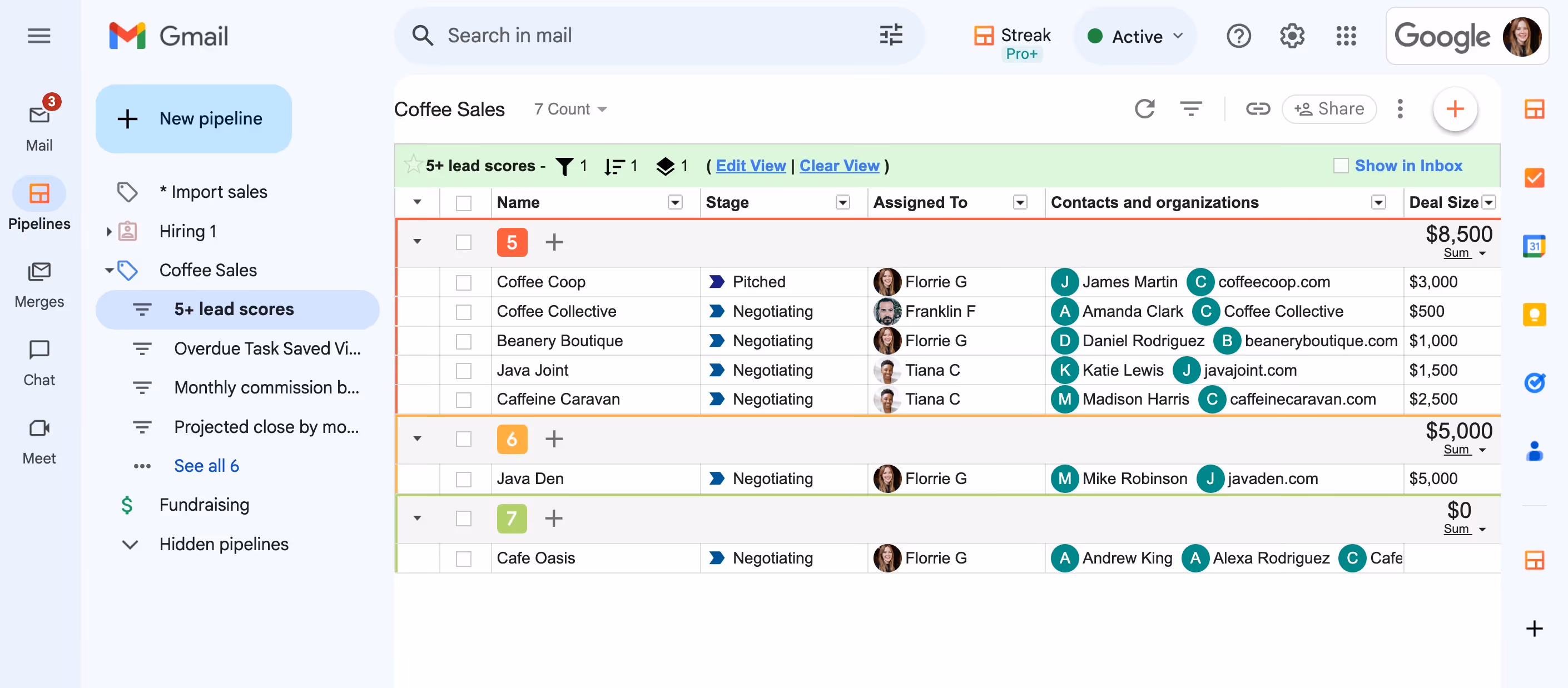Click the Edit View link
Viewport: 1568px width, 688px height.
click(750, 166)
